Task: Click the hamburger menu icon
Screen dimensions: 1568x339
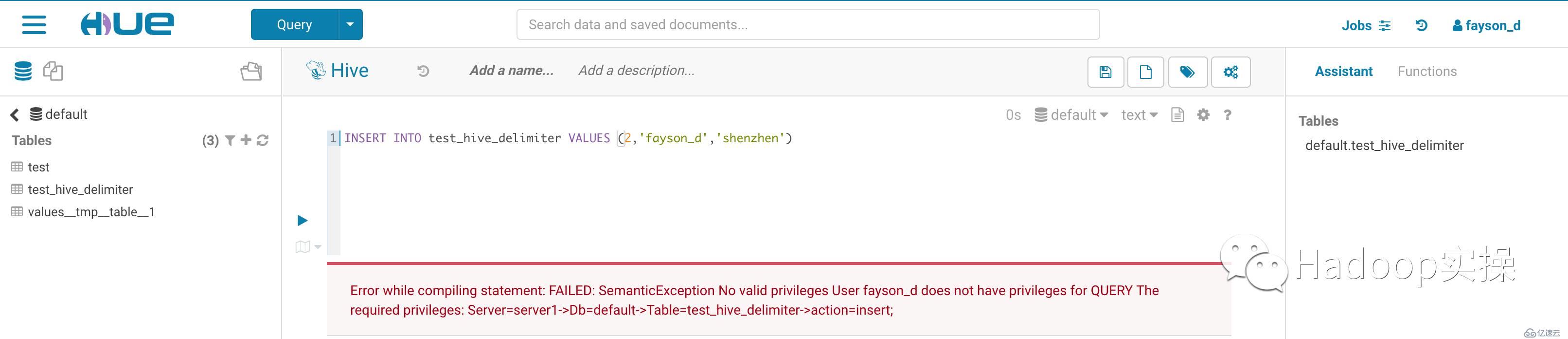Action: pos(34,25)
